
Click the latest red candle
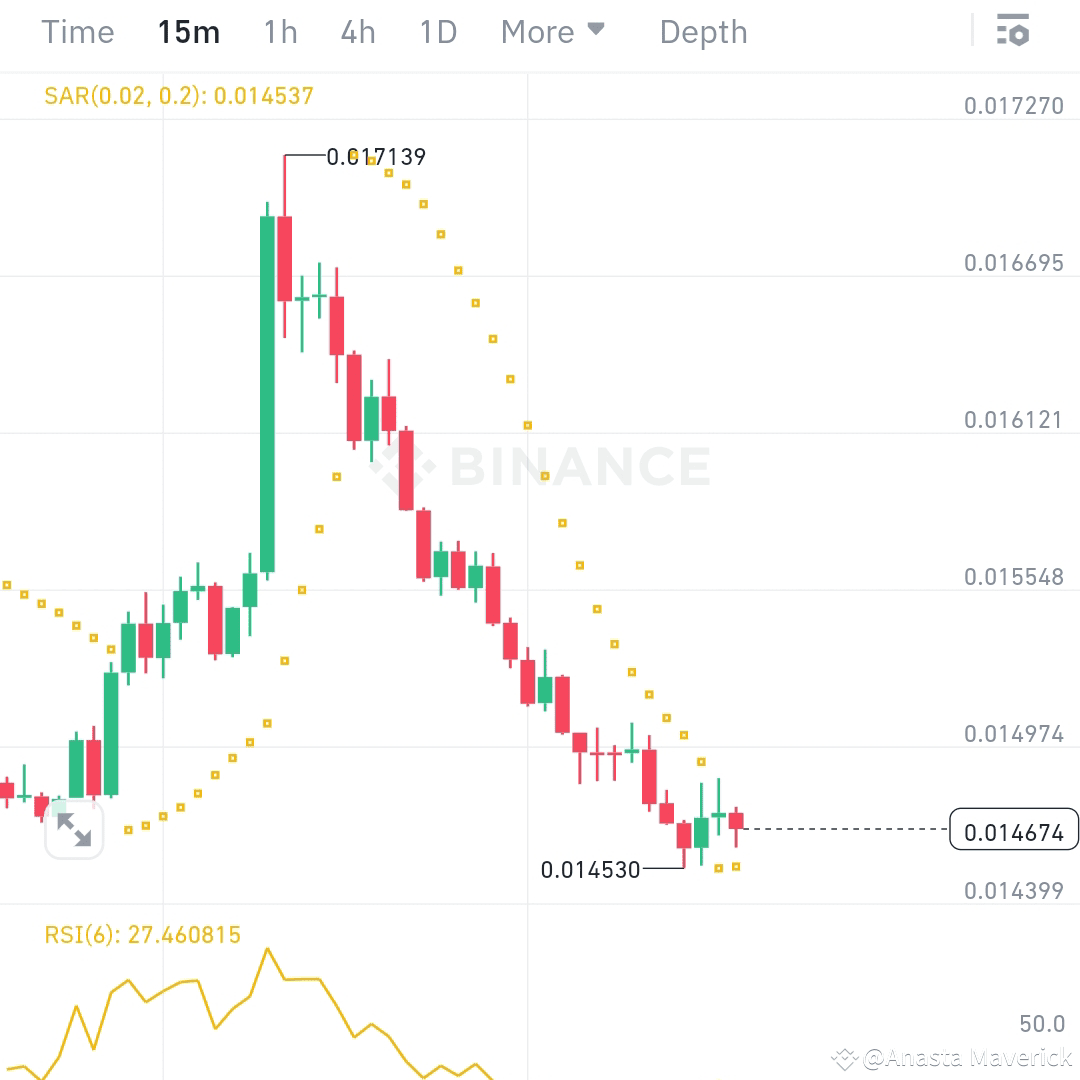click(x=736, y=821)
